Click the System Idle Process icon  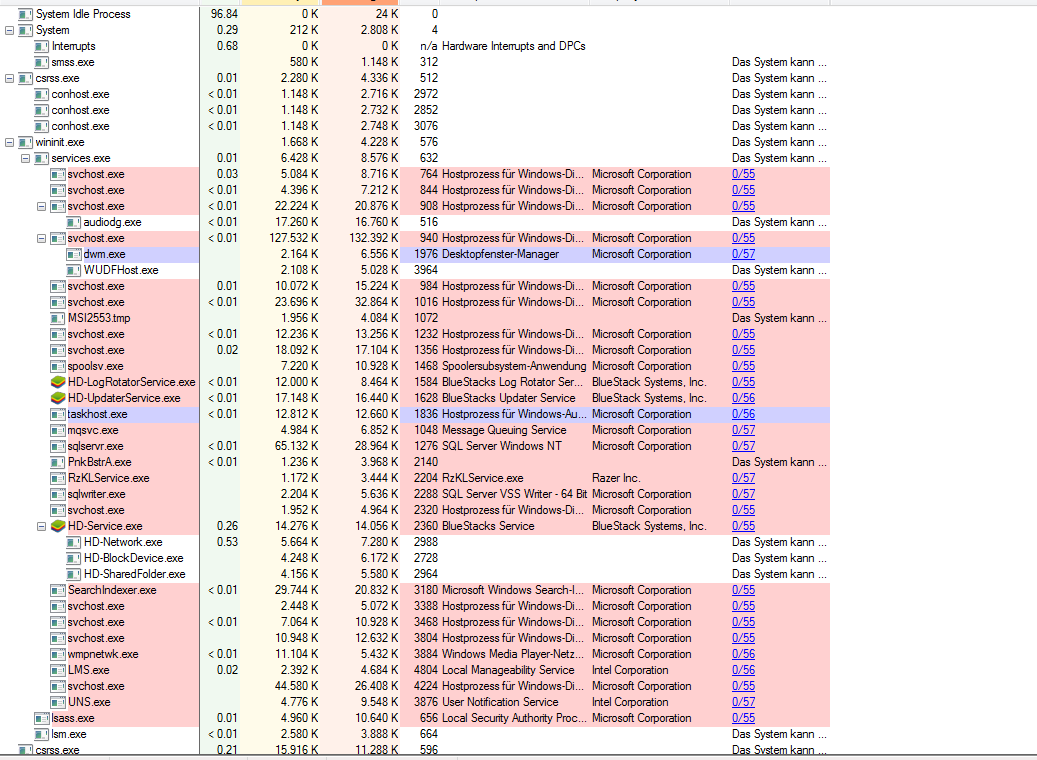tap(26, 14)
